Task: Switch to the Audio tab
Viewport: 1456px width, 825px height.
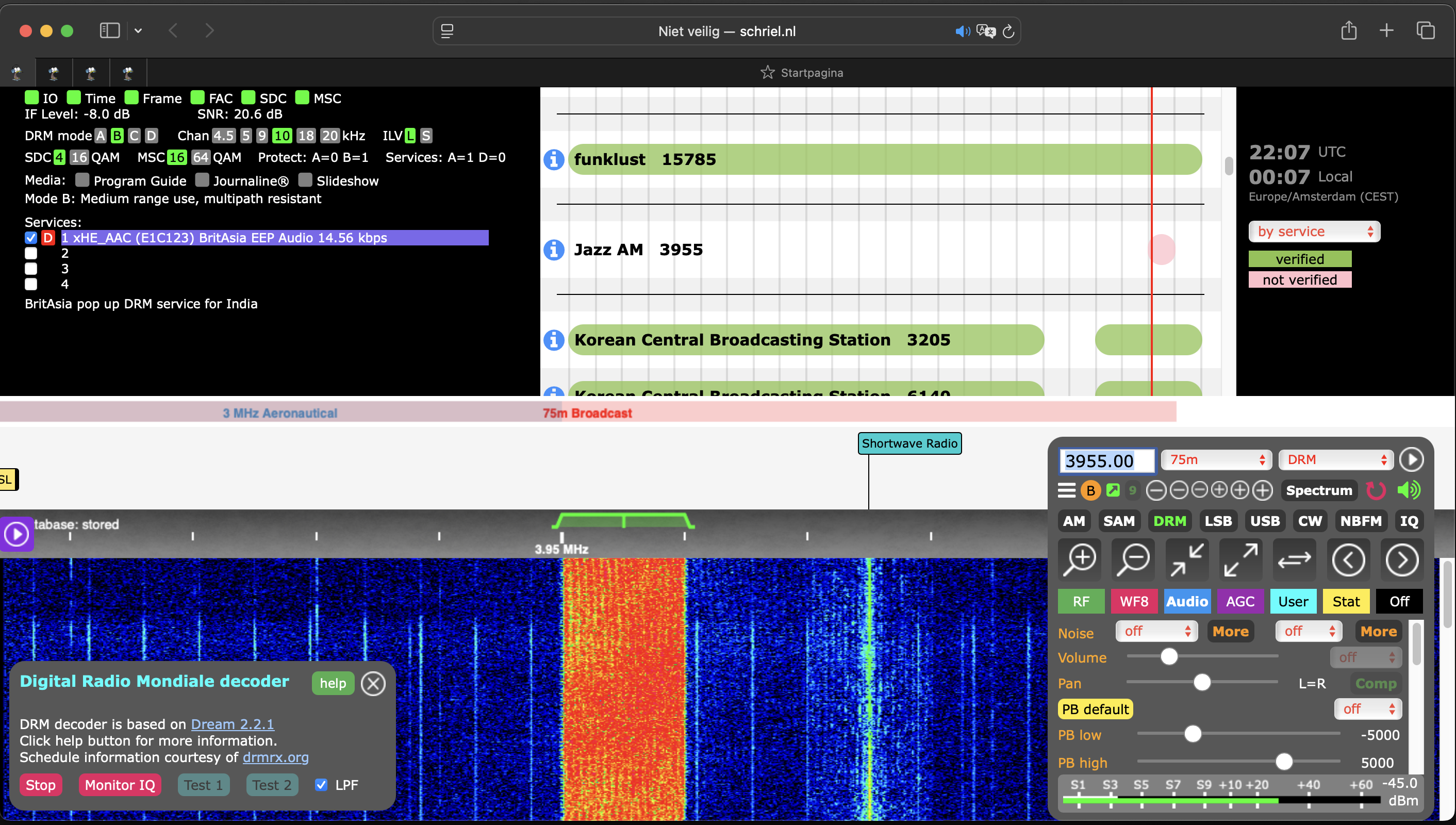Action: (x=1187, y=601)
